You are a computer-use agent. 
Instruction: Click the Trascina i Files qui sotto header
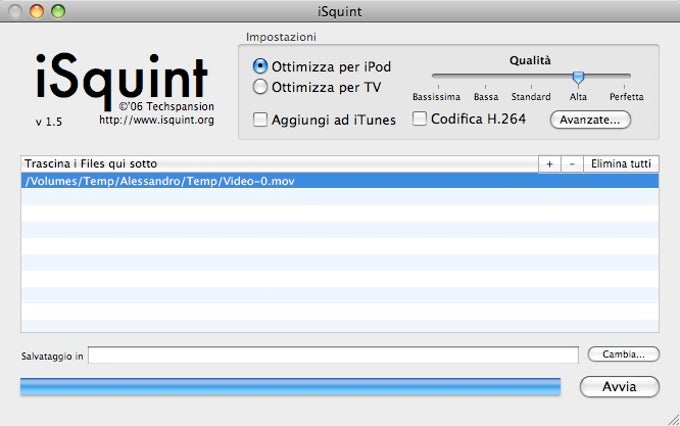point(279,164)
